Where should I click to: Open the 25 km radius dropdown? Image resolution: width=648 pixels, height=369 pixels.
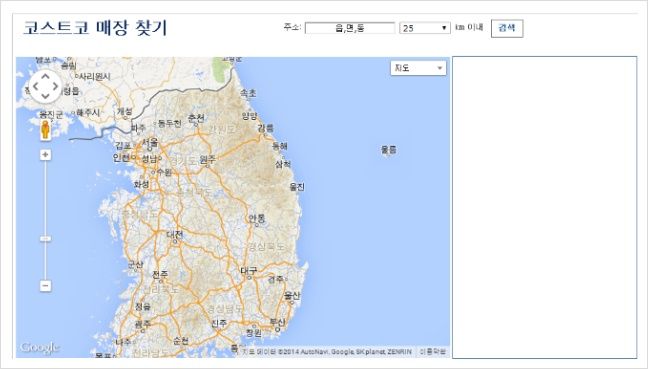[425, 28]
